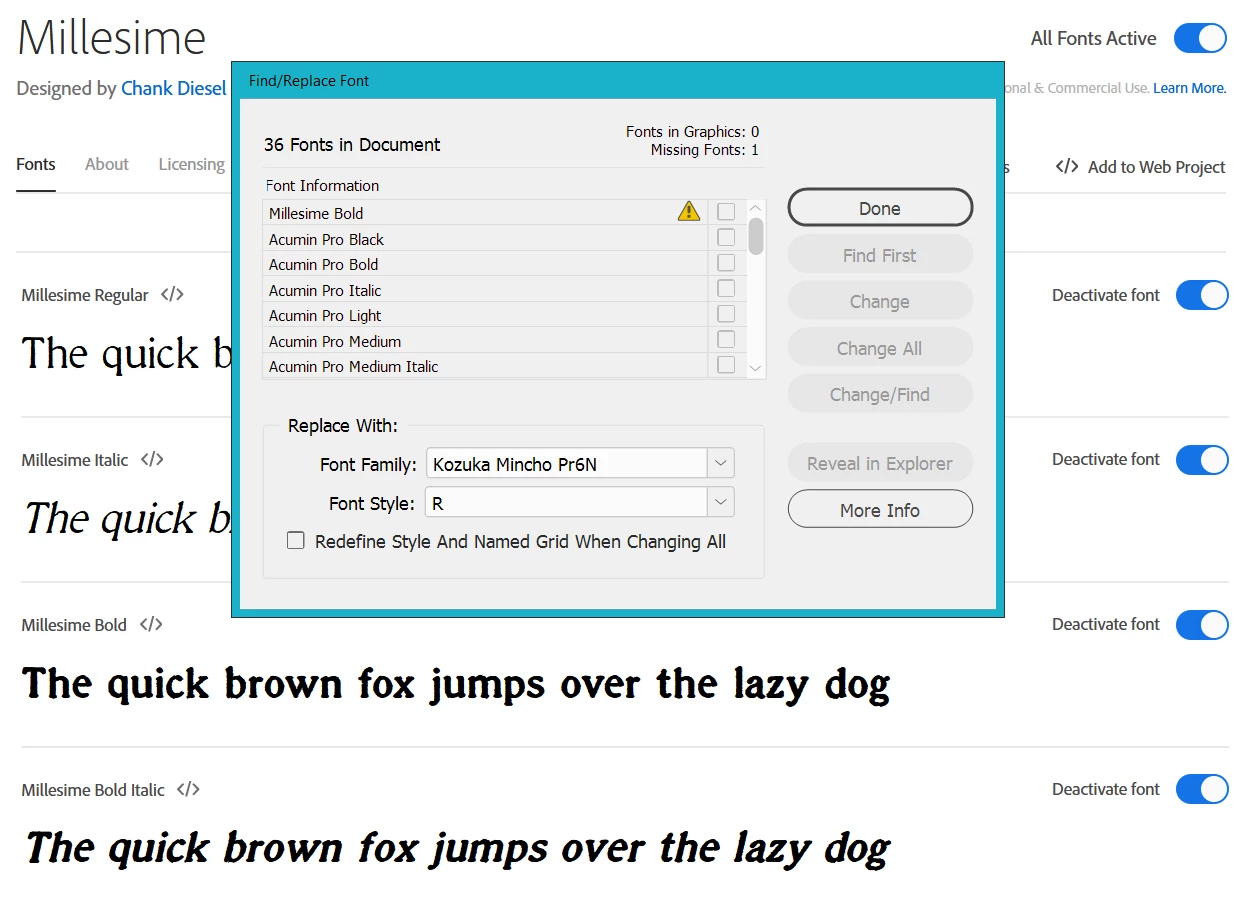Click the Missing Fonts: 1 text
The image size is (1239, 903).
coord(705,150)
